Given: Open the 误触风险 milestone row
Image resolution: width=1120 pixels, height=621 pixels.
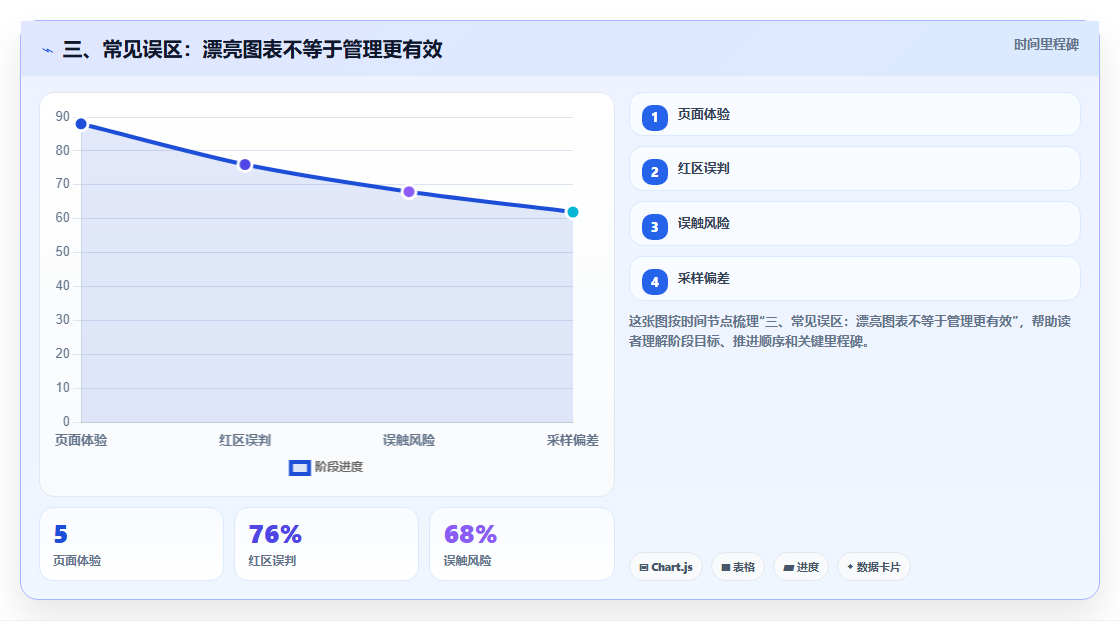Looking at the screenshot, I should [854, 224].
